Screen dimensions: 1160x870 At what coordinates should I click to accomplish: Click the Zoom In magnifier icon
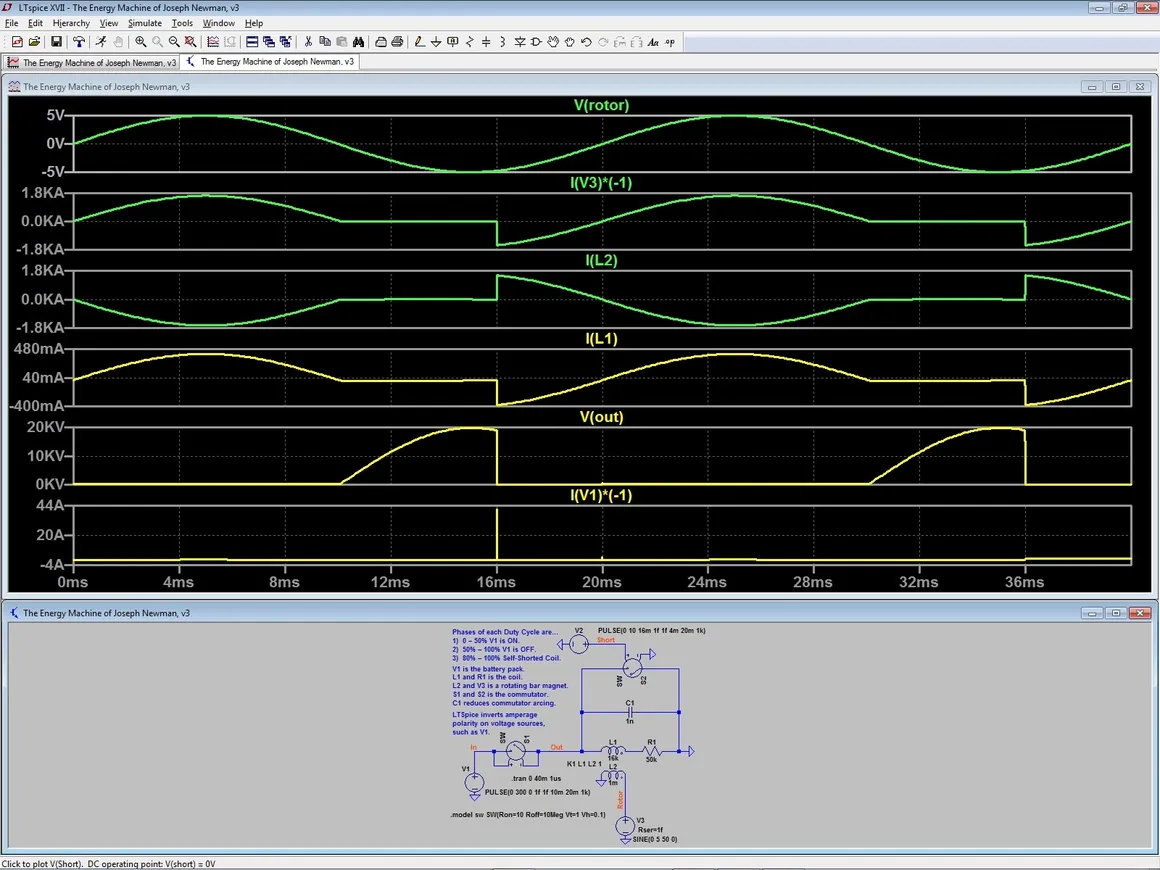point(141,42)
